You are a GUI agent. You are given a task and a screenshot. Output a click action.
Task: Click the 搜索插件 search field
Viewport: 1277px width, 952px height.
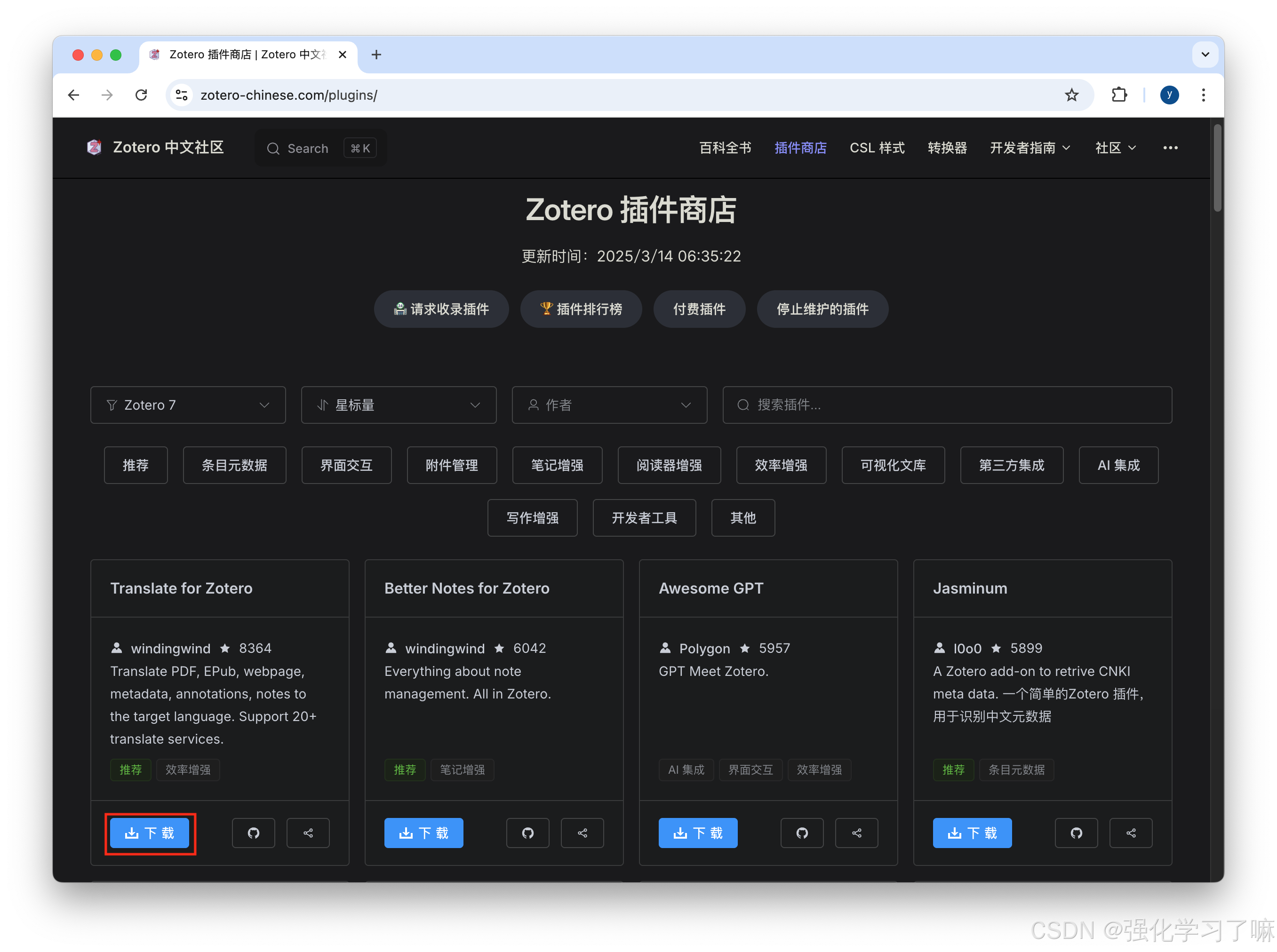947,405
